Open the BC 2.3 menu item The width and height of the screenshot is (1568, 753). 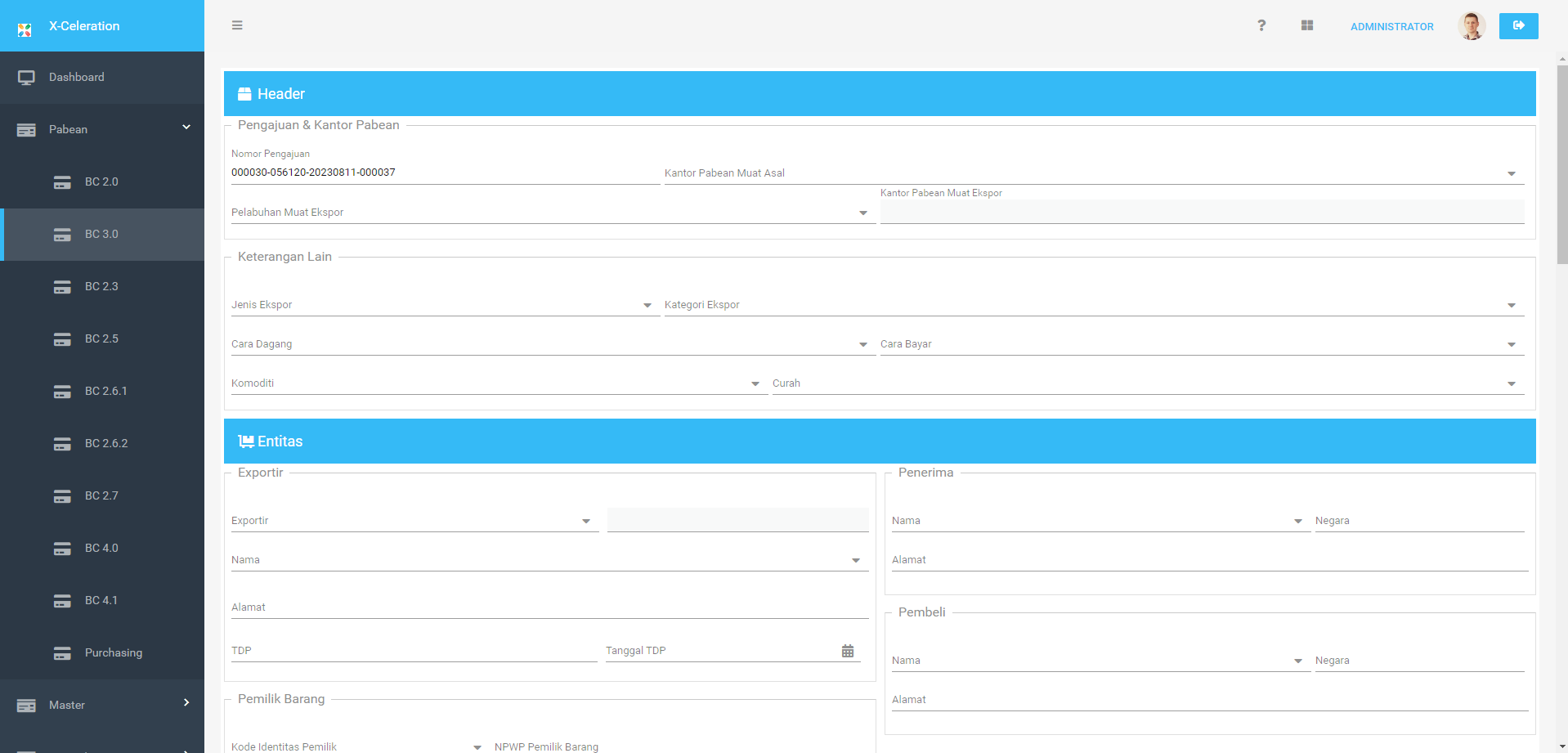coord(102,287)
